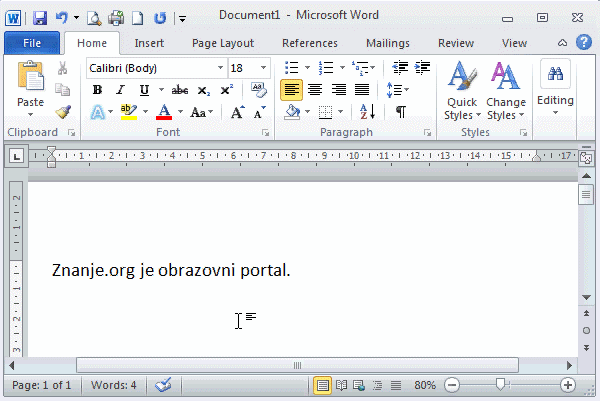Click the Grow Font icon
The image size is (600, 401).
[x=237, y=113]
